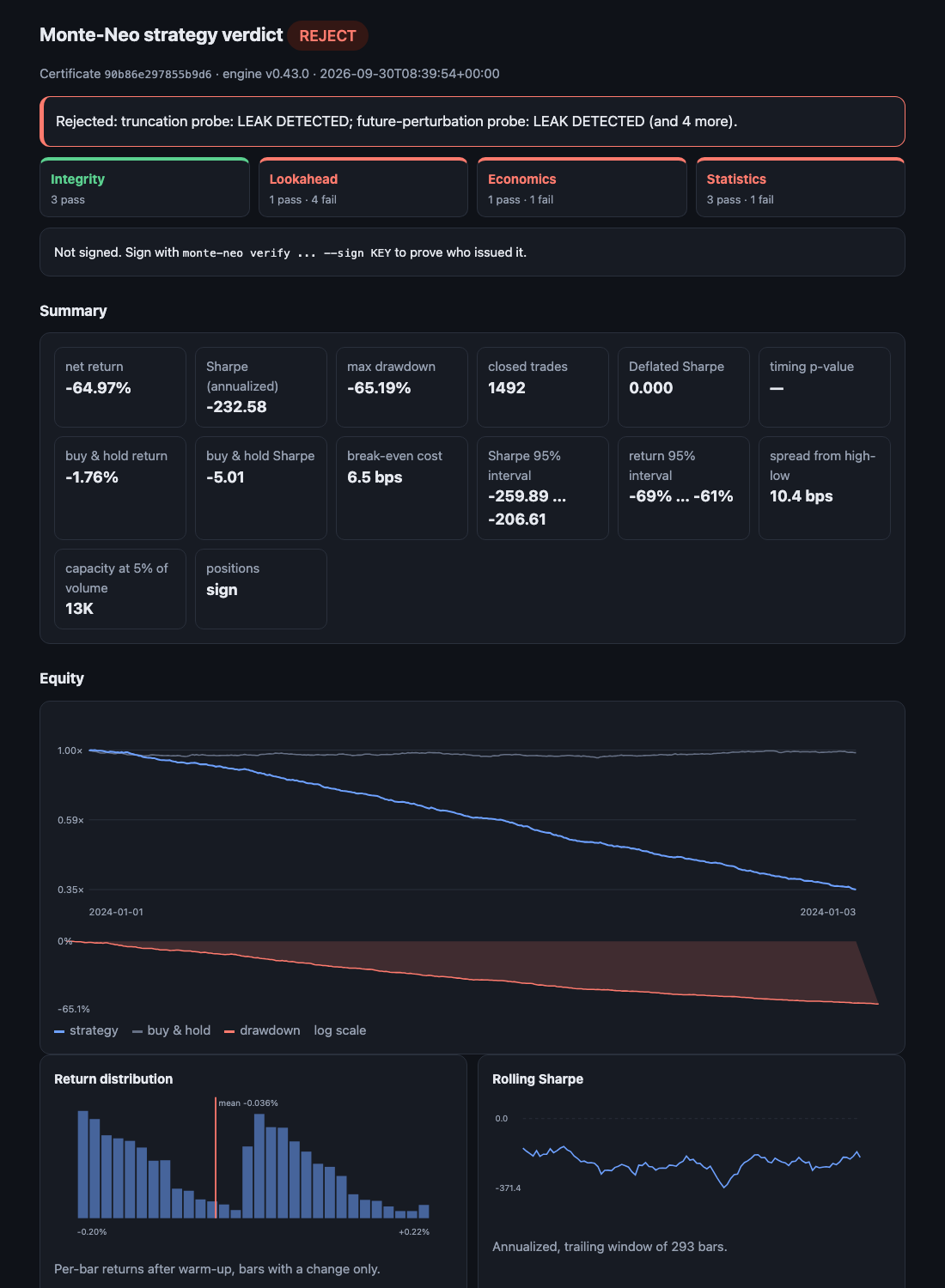Open the Economics 1 pass 1 fail card
Image resolution: width=945 pixels, height=1288 pixels.
tap(582, 187)
